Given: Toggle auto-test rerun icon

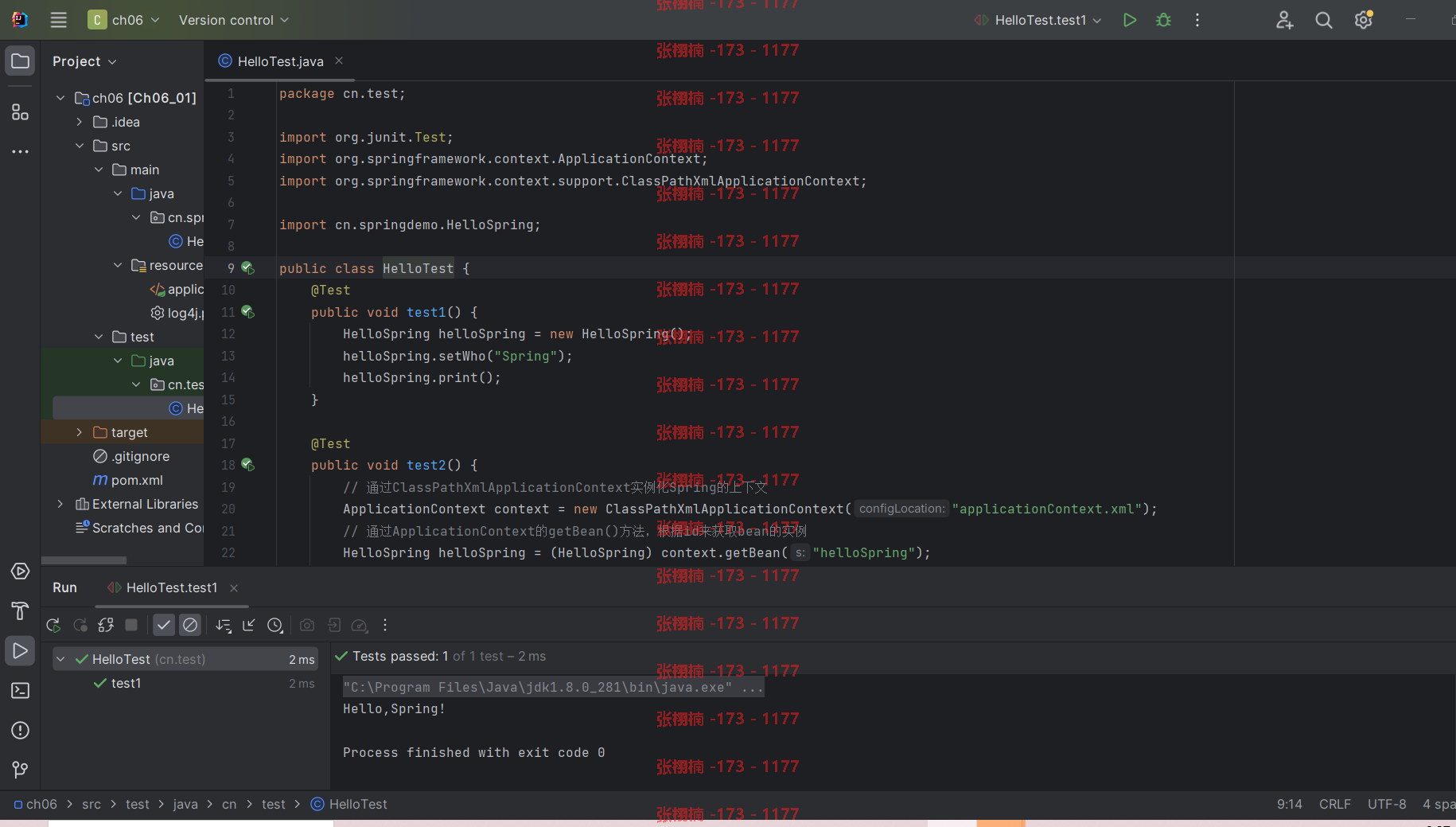Looking at the screenshot, I should 106,626.
